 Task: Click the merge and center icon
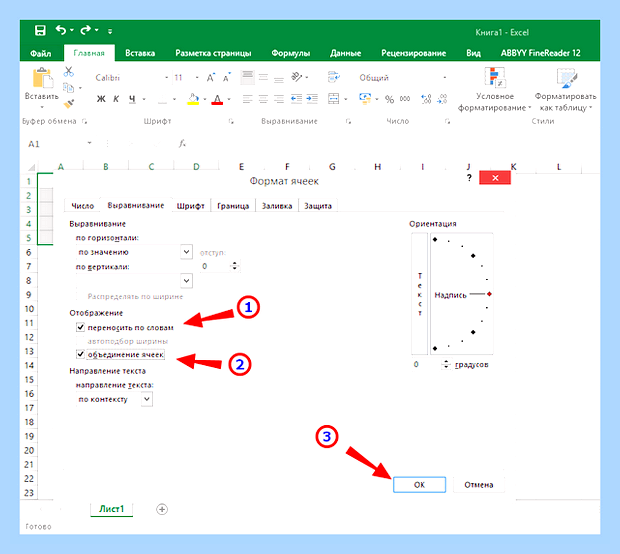[x=333, y=98]
